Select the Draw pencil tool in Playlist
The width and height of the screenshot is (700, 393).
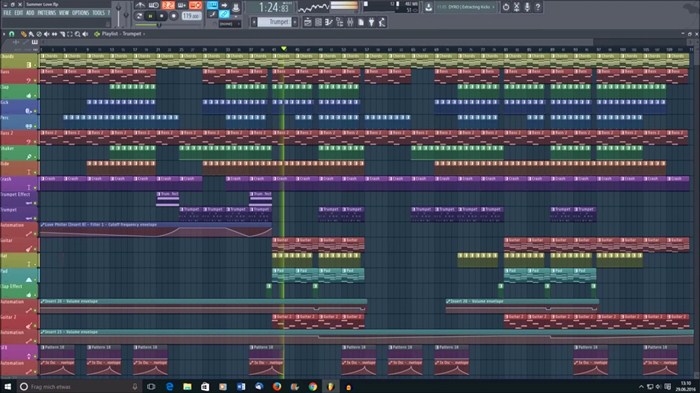click(24, 34)
